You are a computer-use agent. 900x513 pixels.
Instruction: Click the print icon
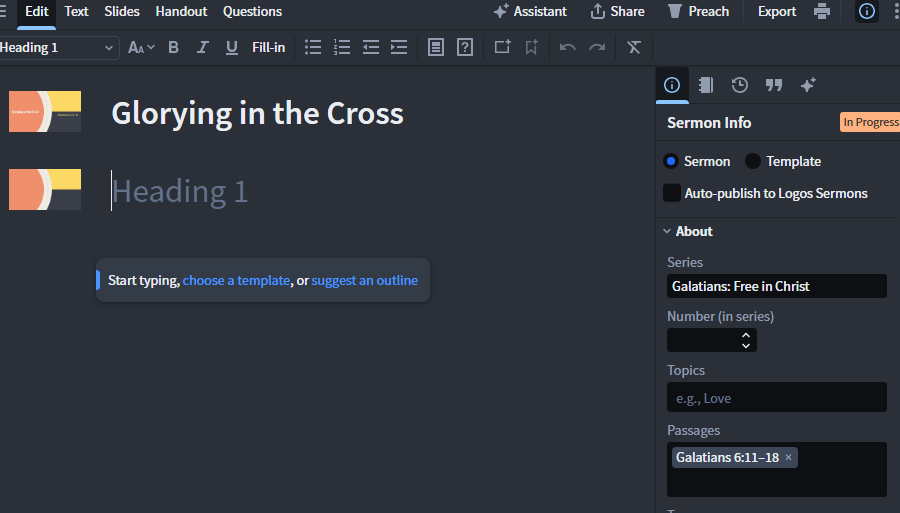pos(822,11)
